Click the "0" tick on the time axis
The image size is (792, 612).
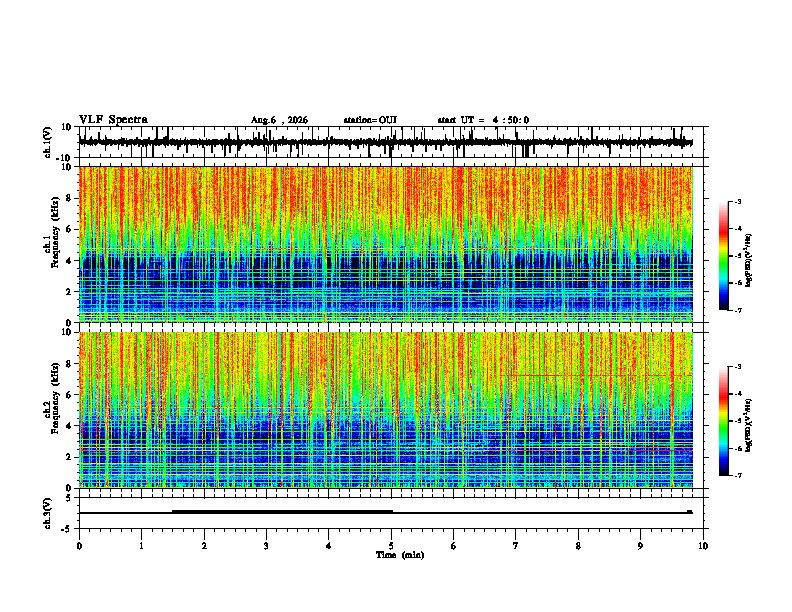coord(79,546)
